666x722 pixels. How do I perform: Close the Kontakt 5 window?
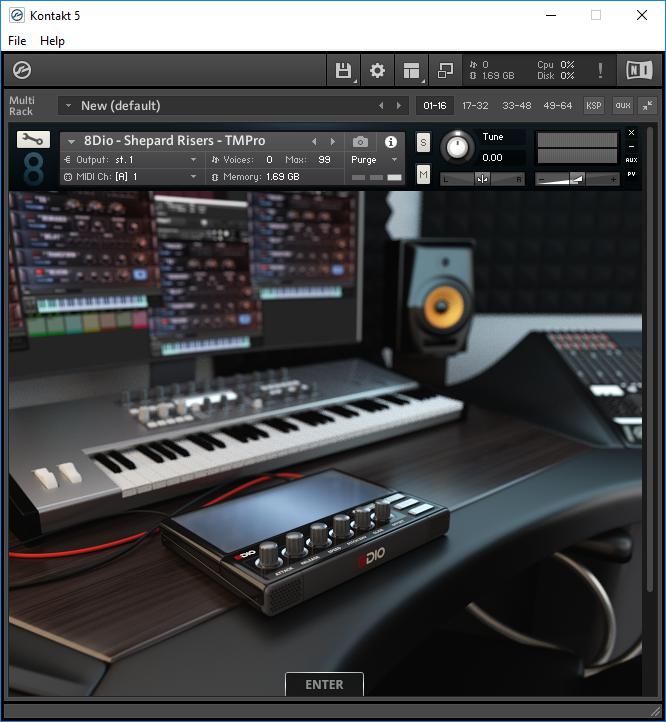coord(642,15)
